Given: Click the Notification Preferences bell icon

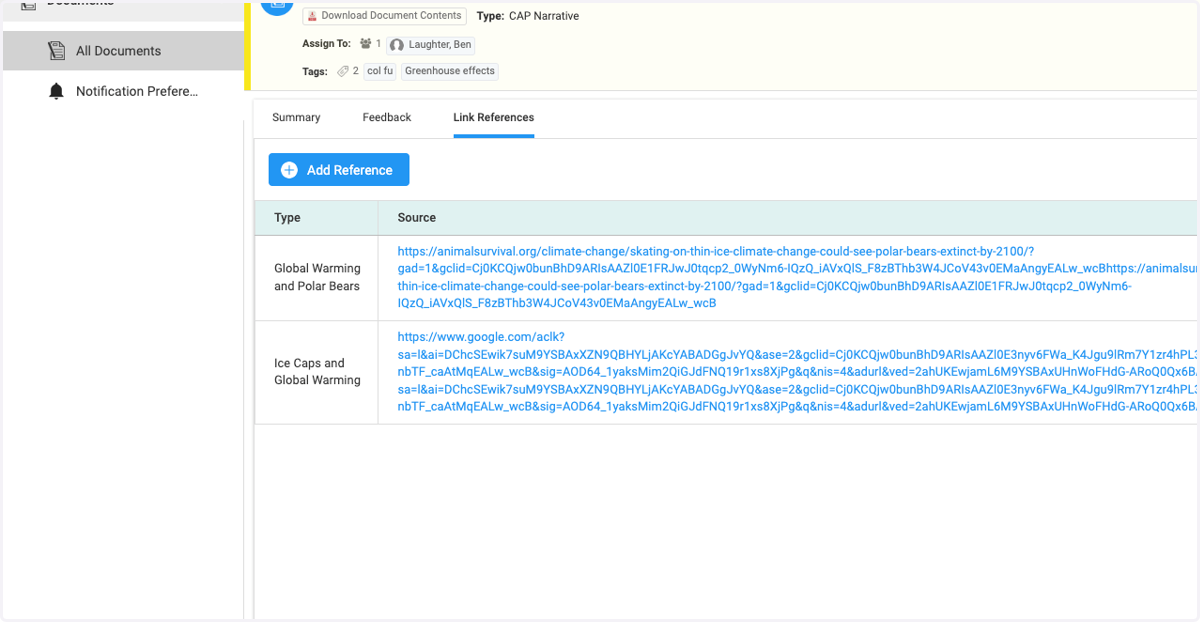Looking at the screenshot, I should point(57,91).
